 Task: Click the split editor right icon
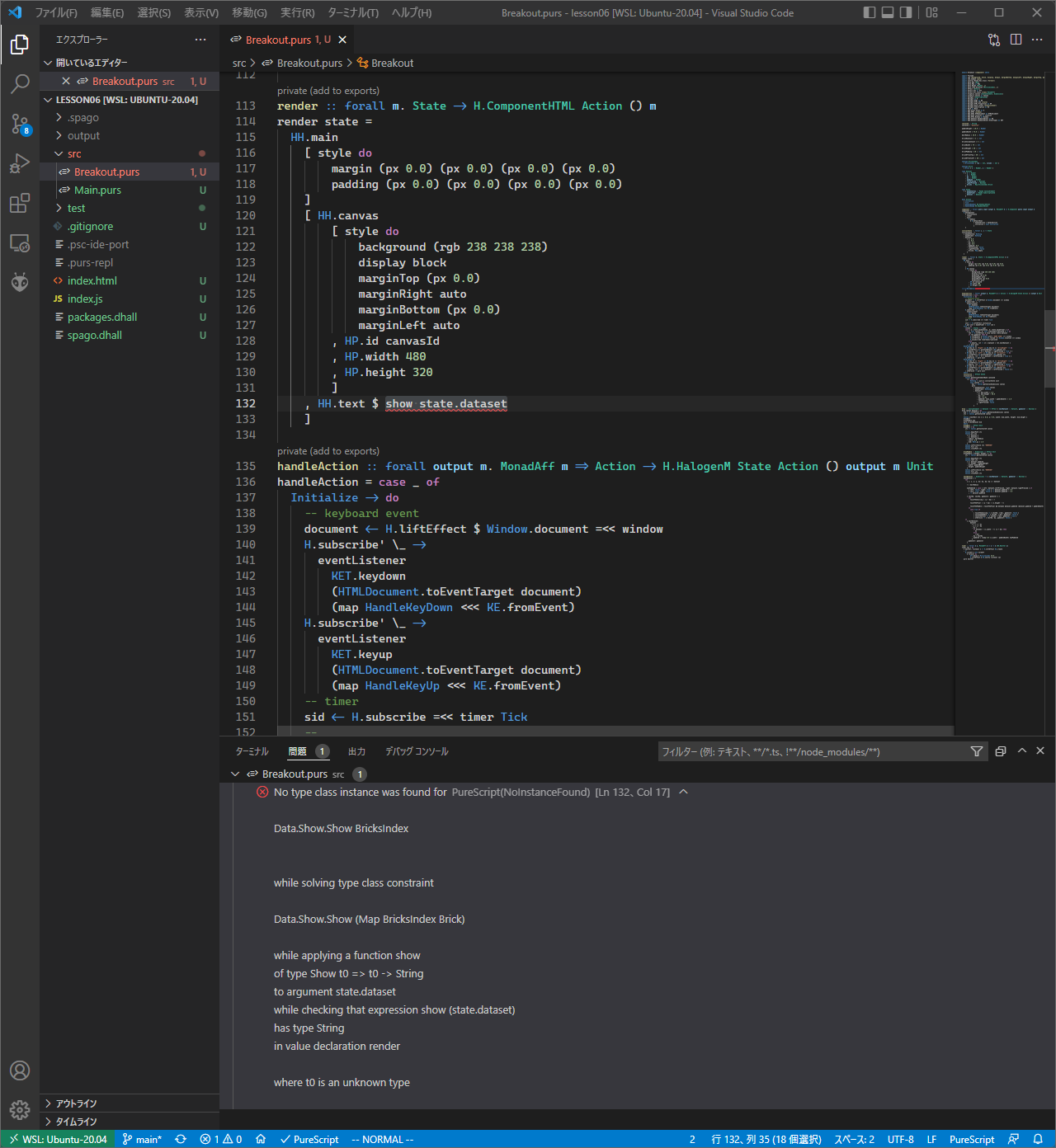1016,40
